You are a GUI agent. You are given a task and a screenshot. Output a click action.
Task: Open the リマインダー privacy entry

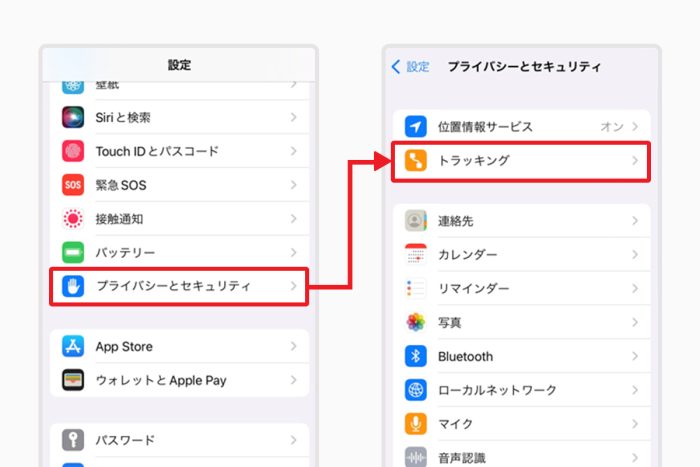(520, 289)
